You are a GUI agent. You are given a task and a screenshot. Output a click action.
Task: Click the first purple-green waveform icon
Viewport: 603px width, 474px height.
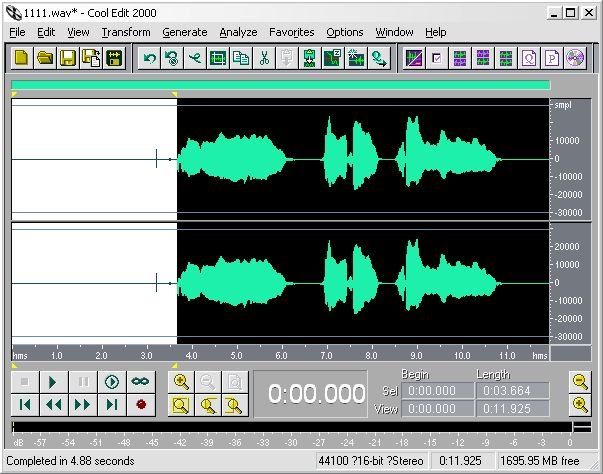(x=460, y=58)
